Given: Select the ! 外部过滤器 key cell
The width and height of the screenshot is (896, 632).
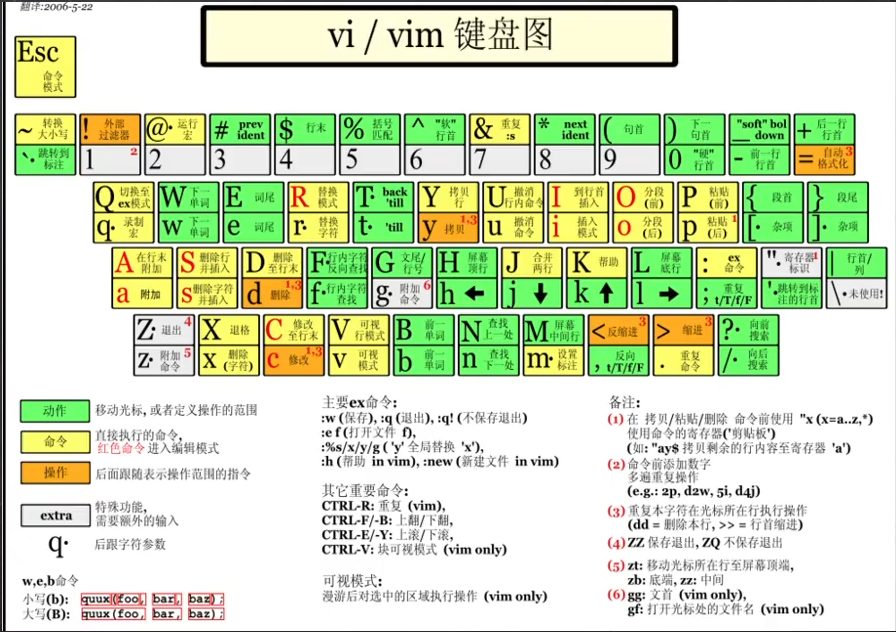Looking at the screenshot, I should [110, 129].
